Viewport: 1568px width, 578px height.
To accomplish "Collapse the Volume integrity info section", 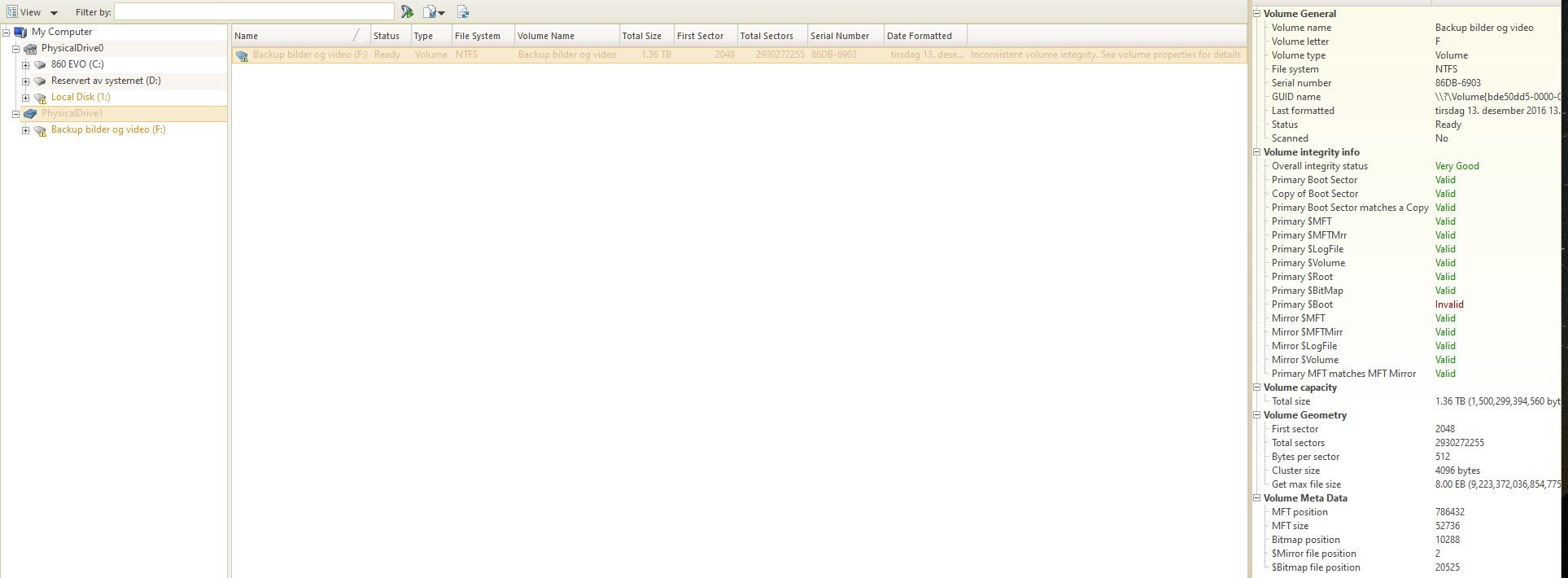I will (1257, 152).
